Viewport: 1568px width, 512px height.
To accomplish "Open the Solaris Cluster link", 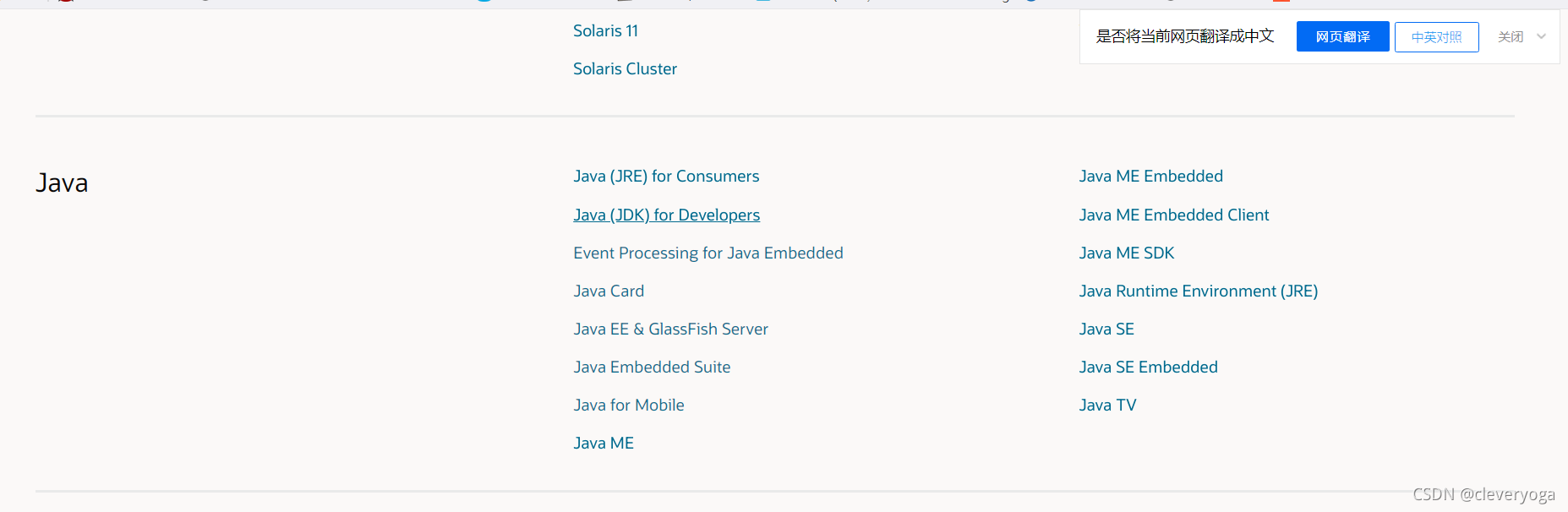I will tap(625, 69).
